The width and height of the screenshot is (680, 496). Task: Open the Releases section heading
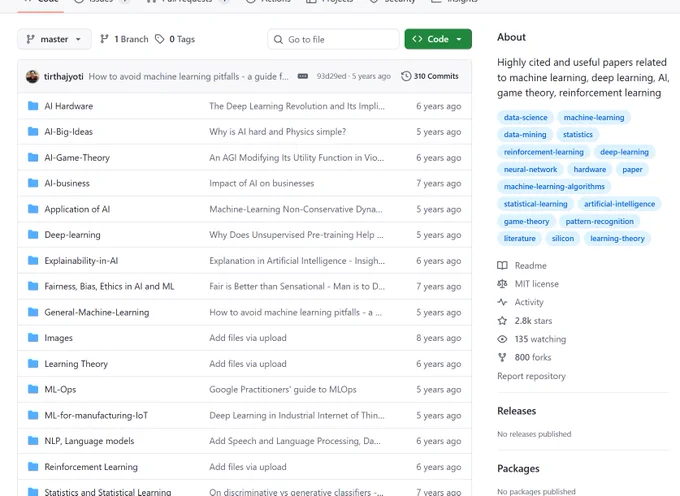point(517,411)
